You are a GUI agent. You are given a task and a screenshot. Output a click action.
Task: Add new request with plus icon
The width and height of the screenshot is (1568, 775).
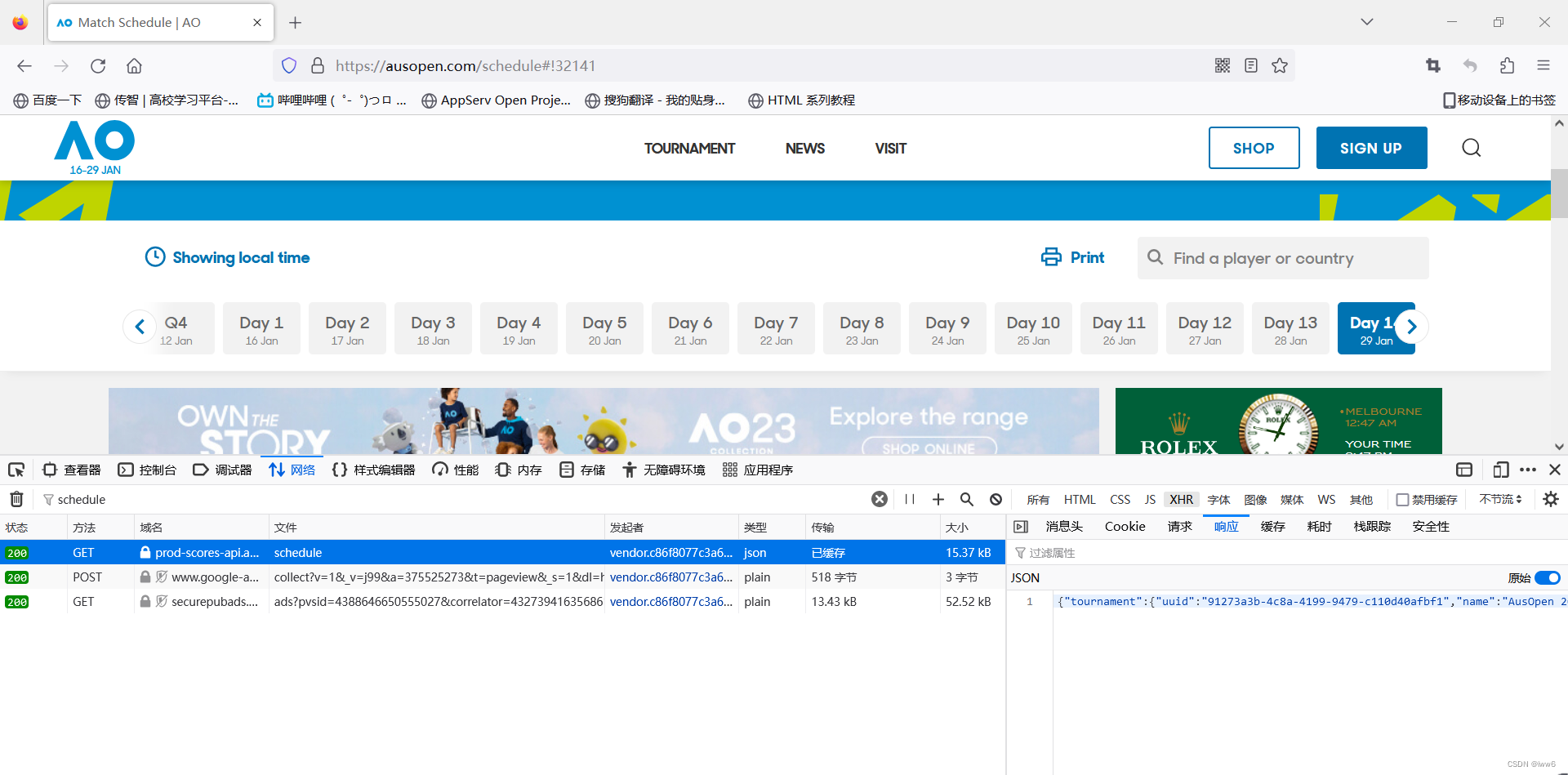tap(938, 499)
